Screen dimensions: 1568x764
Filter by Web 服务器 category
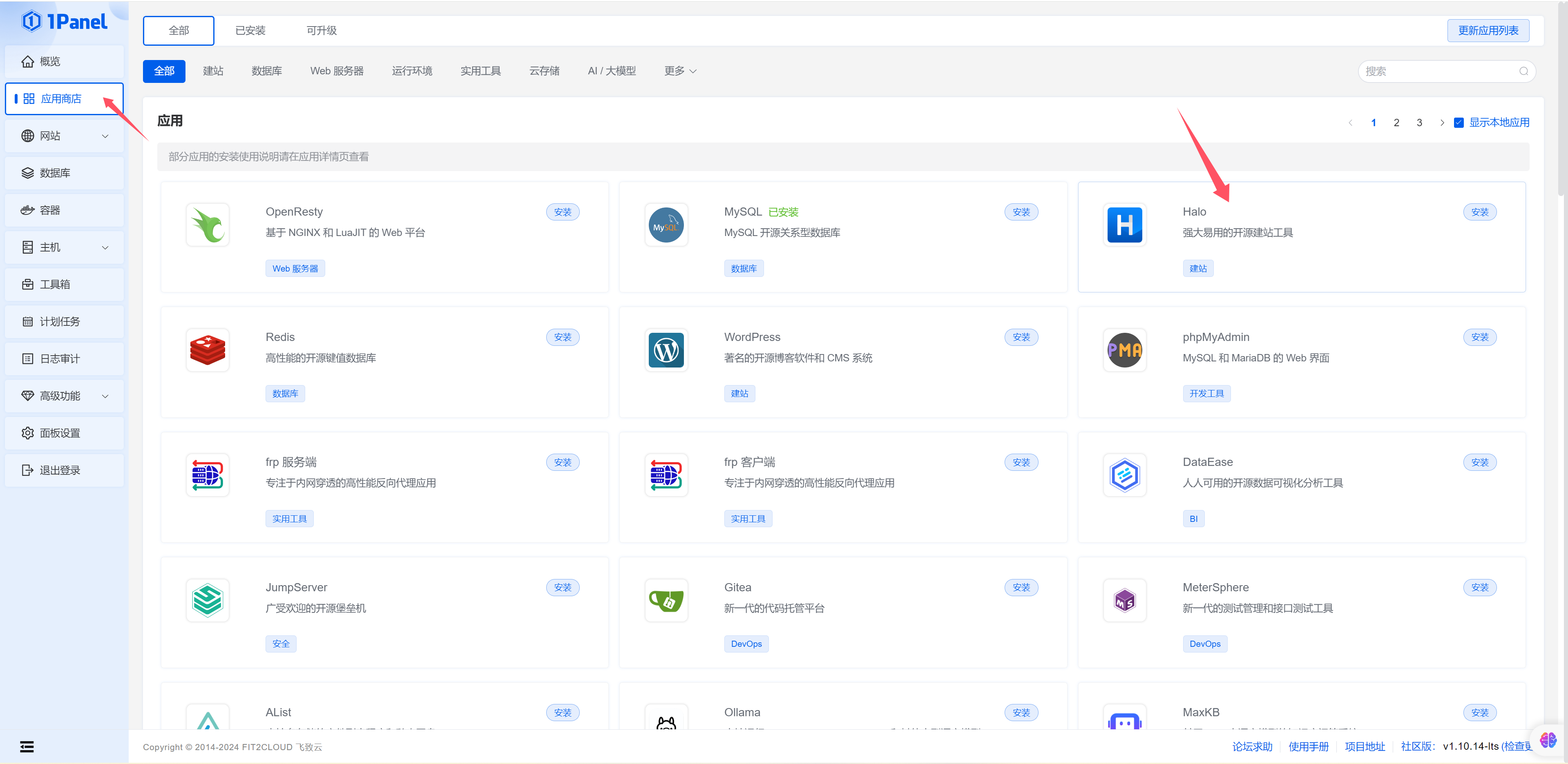point(337,71)
